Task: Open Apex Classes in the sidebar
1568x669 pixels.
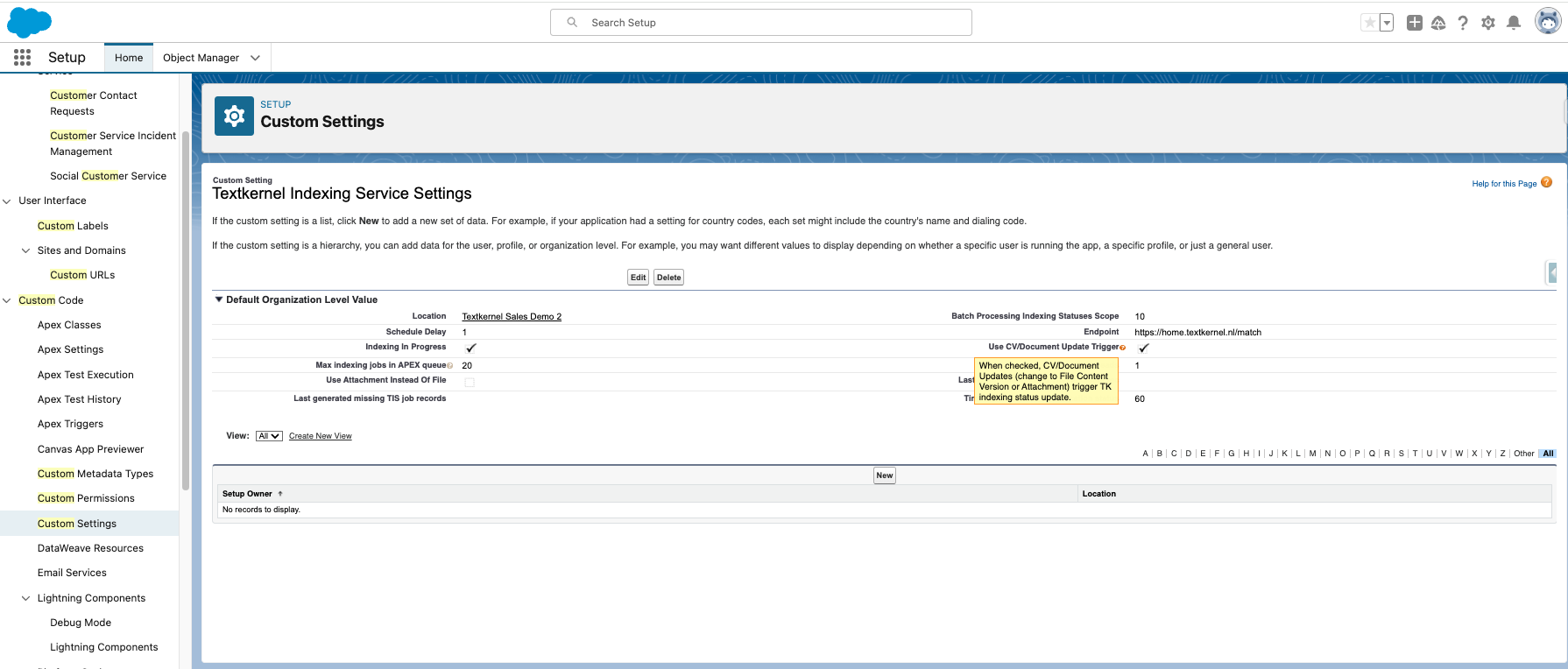Action: tap(69, 325)
